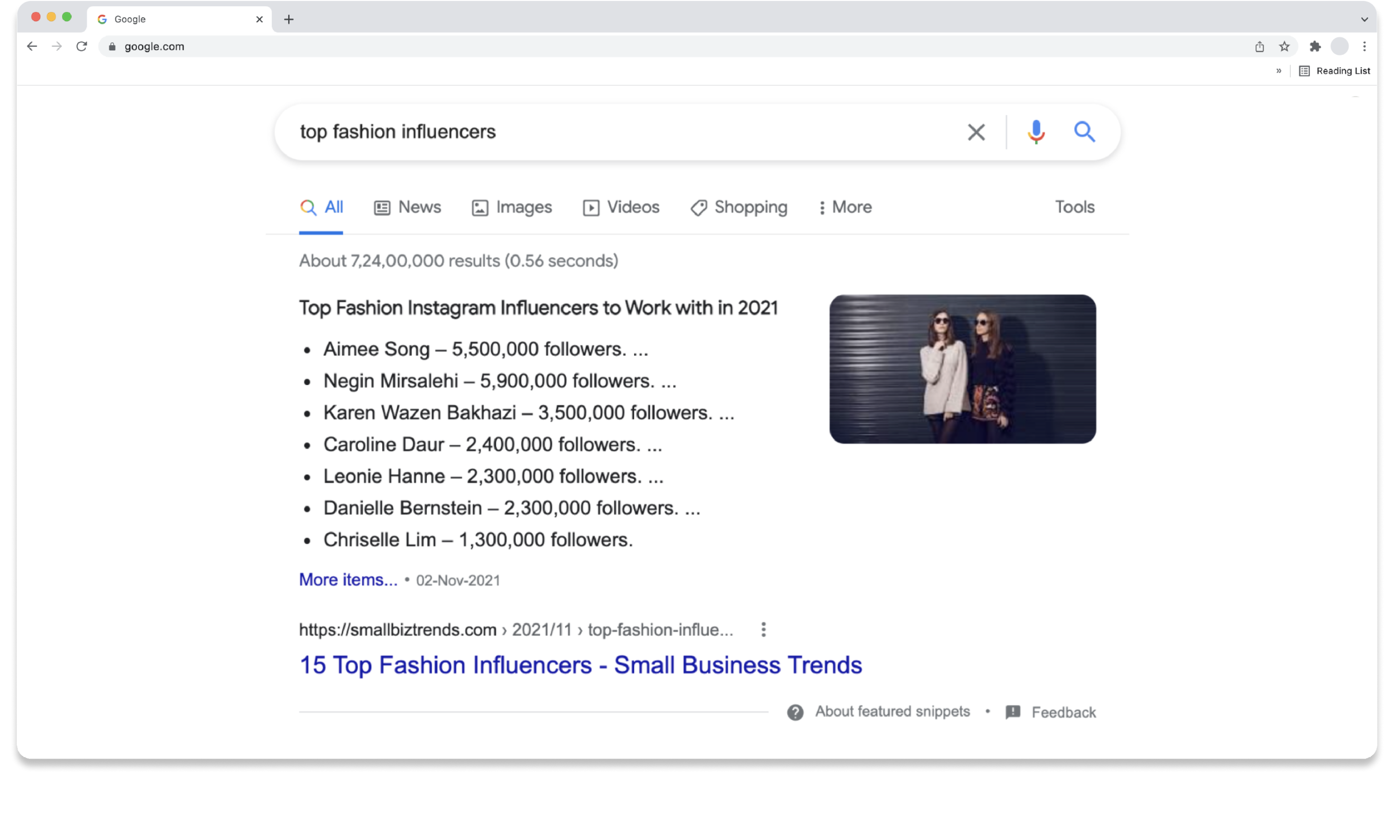The image size is (1400, 840).
Task: Switch to the Images tab
Action: pos(511,207)
